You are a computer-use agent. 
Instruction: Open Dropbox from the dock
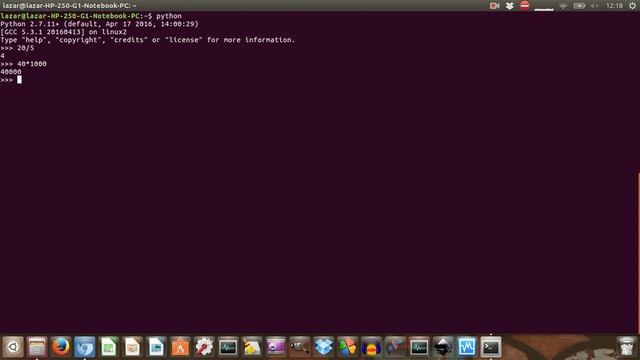[324, 347]
